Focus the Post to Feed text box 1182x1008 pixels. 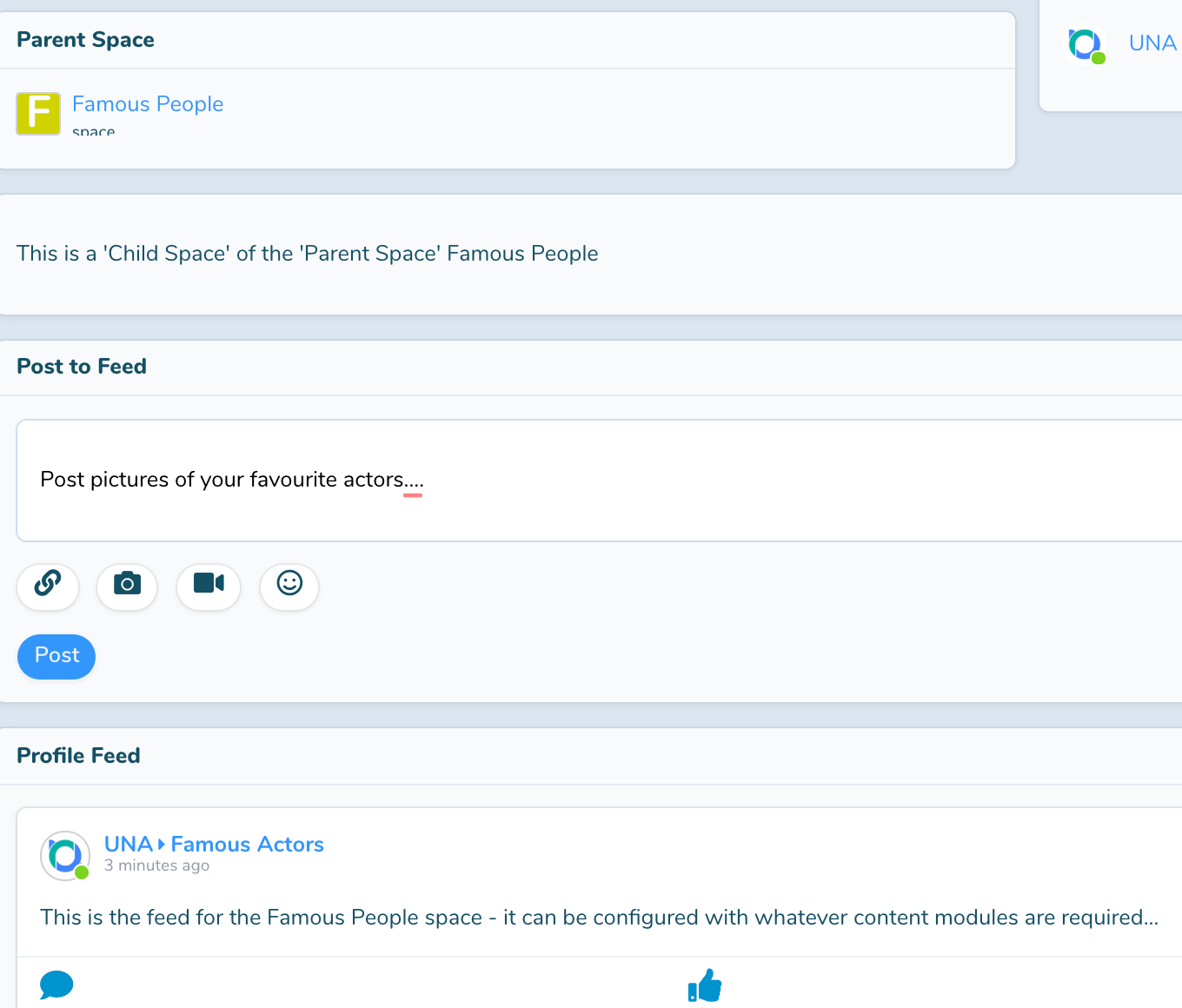pyautogui.click(x=600, y=480)
